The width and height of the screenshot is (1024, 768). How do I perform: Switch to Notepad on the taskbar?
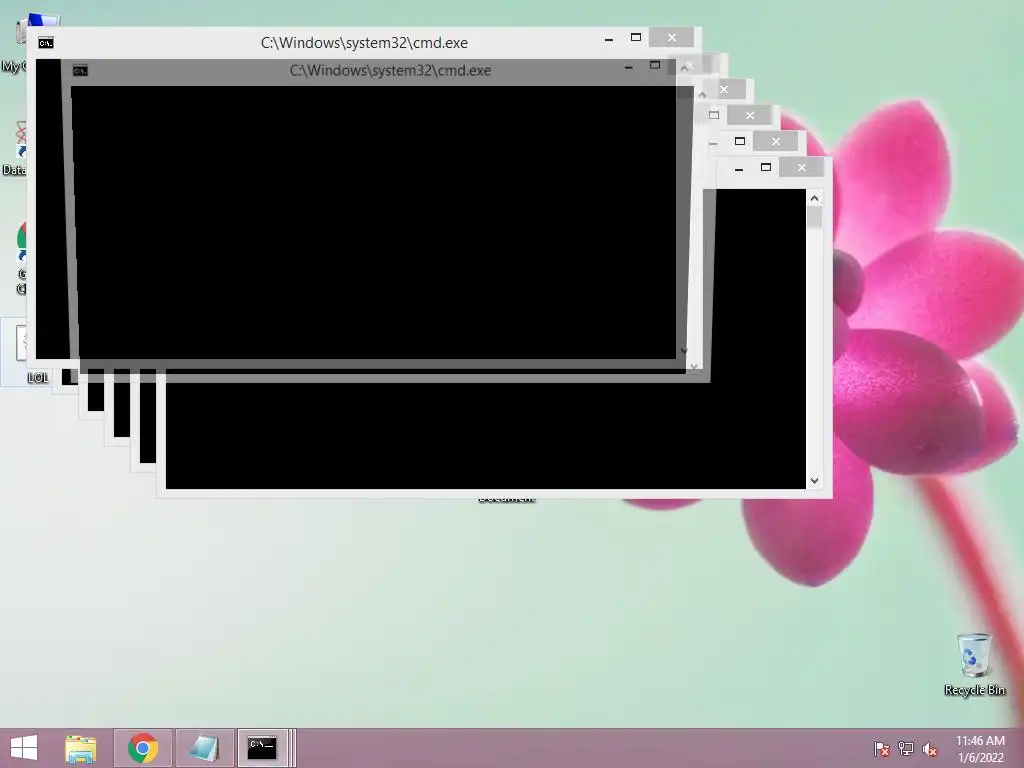(204, 748)
